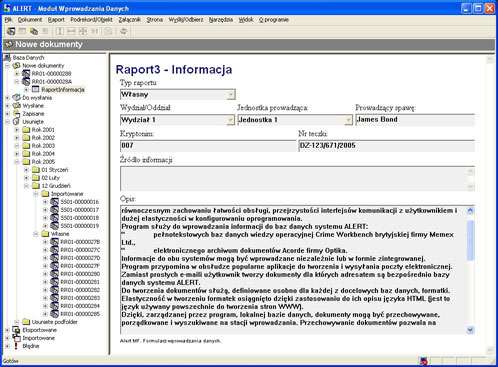Collapse the Nowe dokumenty tree node
The image size is (498, 367).
point(7,66)
